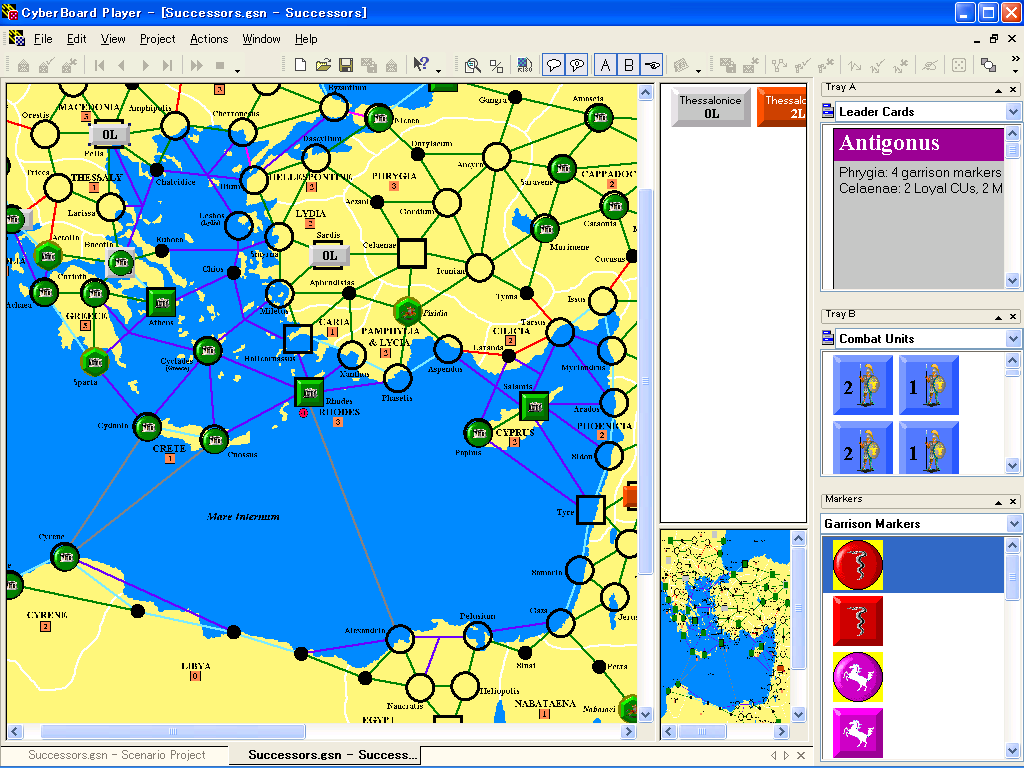Image resolution: width=1024 pixels, height=768 pixels.
Task: Step forward one move in playback
Action: tap(145, 65)
